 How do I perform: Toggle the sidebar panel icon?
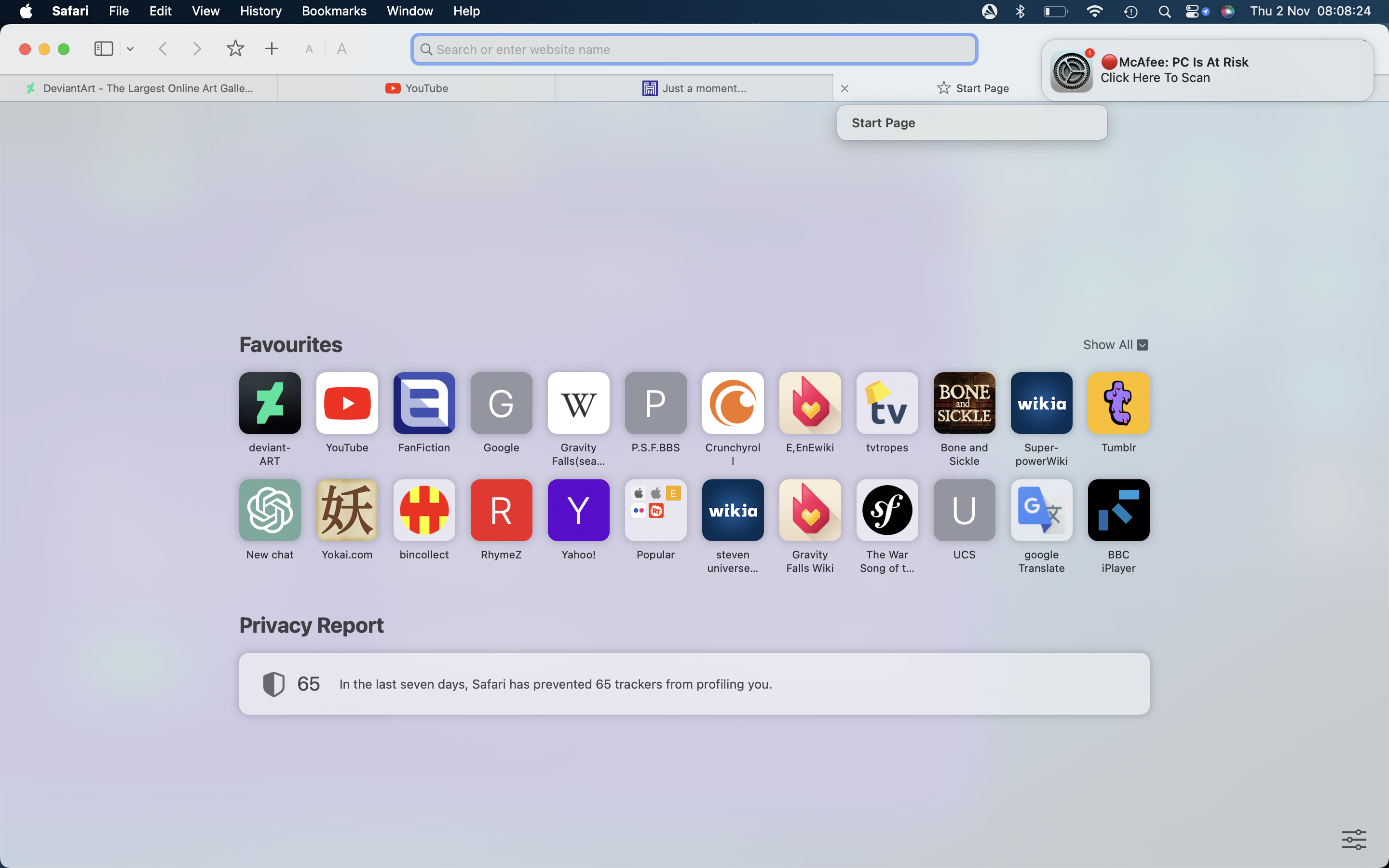click(103, 49)
